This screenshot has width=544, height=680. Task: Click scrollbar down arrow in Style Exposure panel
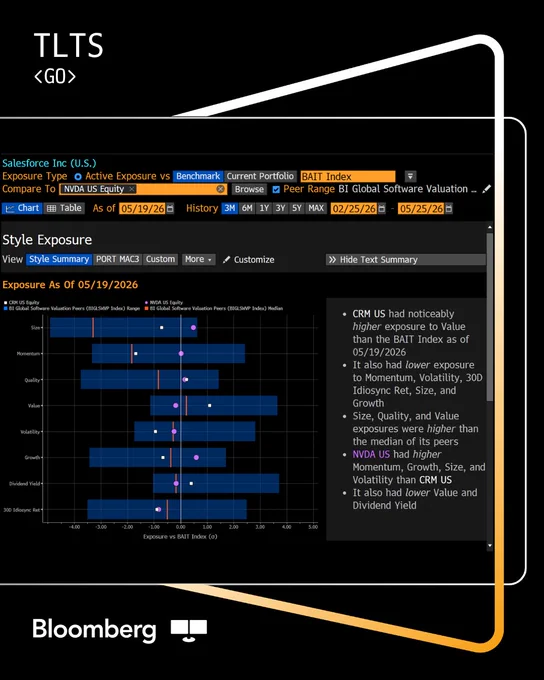pos(490,546)
